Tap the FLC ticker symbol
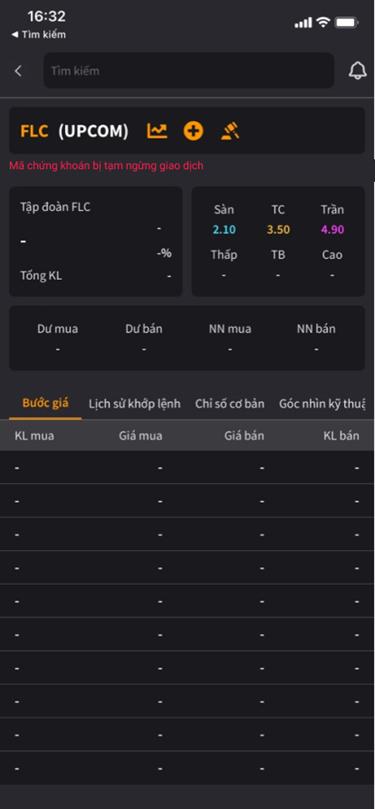The image size is (375, 809). point(34,131)
